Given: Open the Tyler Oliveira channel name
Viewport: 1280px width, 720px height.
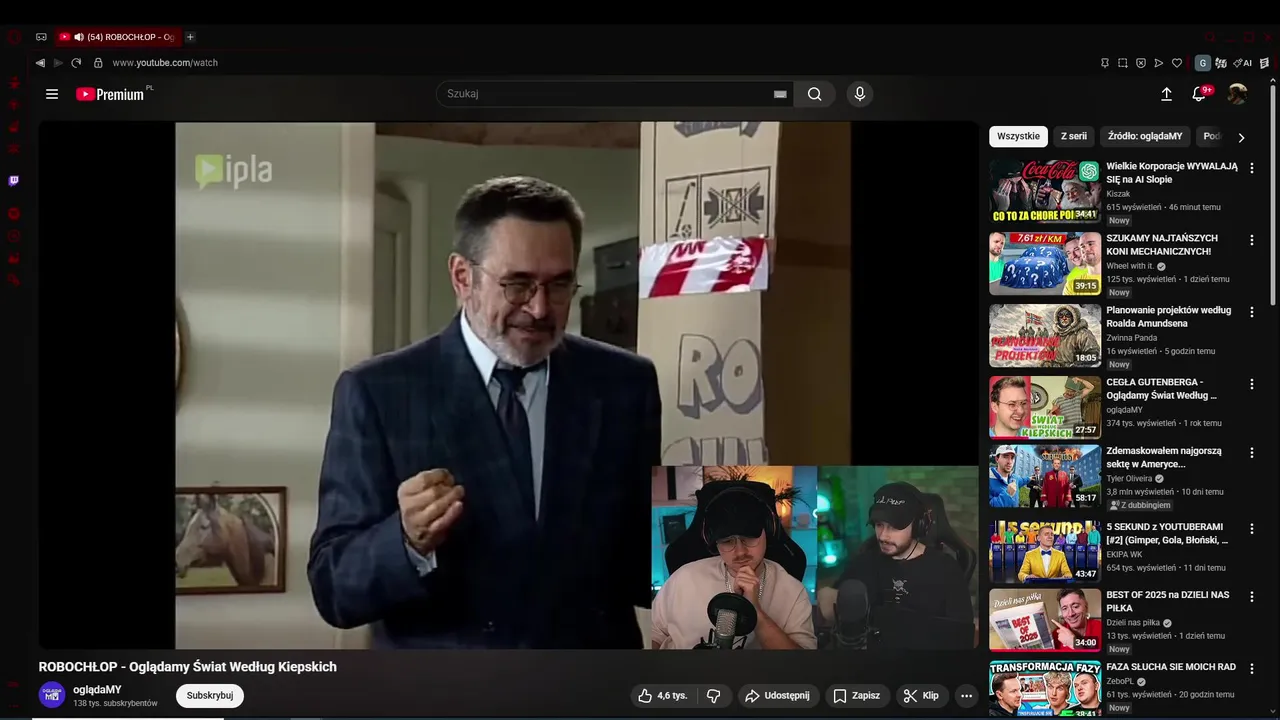Looking at the screenshot, I should tap(1131, 478).
